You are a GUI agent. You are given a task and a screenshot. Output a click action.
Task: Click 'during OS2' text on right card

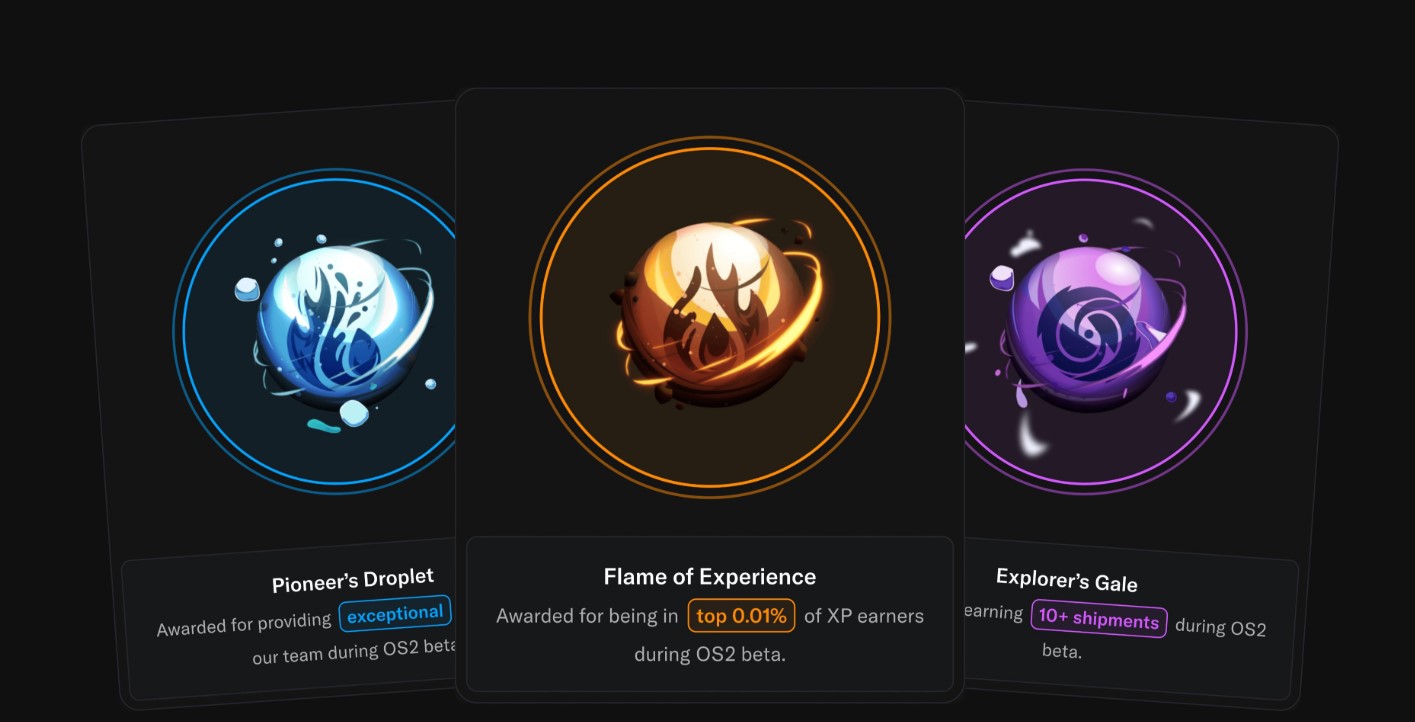click(x=1220, y=628)
